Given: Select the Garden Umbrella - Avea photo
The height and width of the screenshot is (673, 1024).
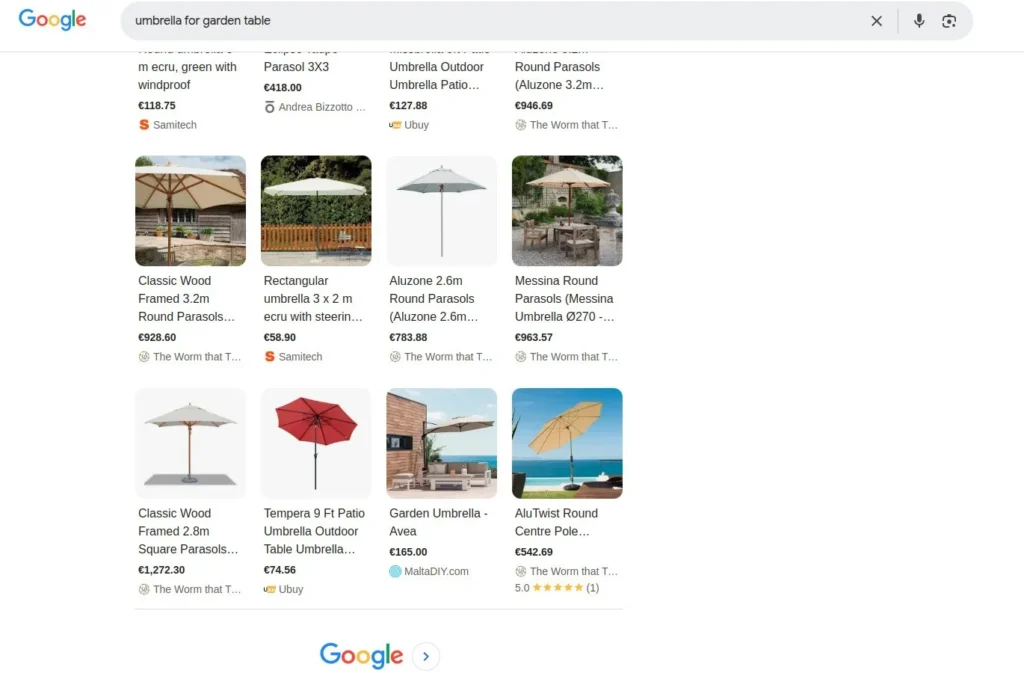Looking at the screenshot, I should tap(441, 443).
